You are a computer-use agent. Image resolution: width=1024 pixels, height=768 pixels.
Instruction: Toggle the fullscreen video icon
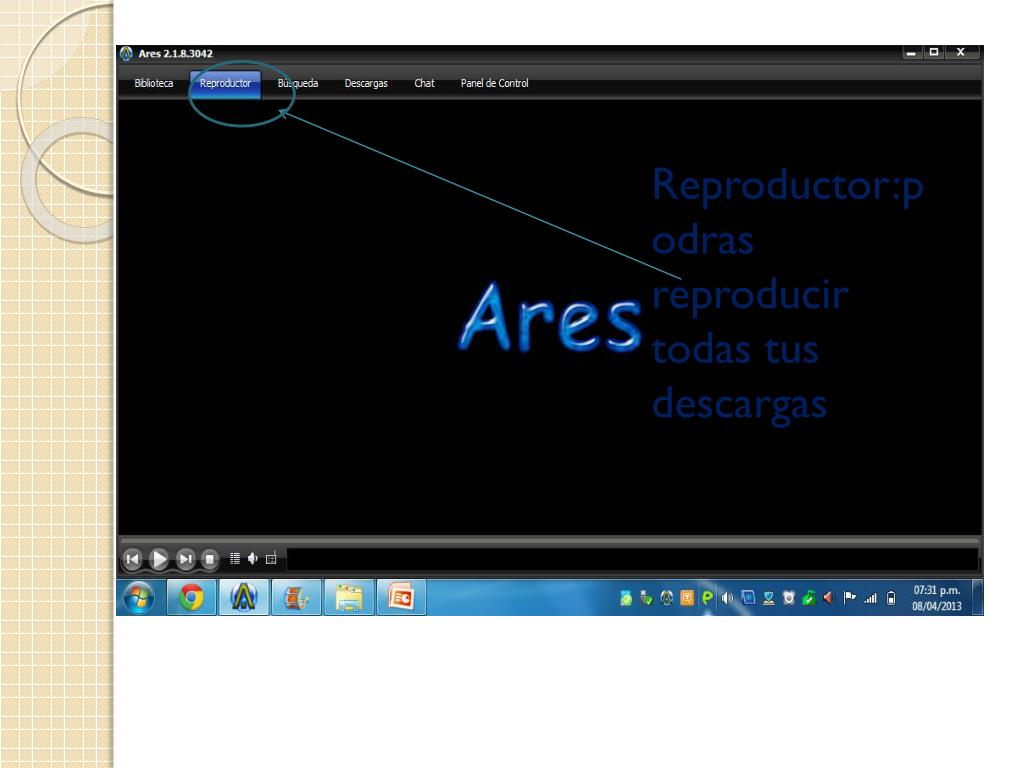coord(271,559)
